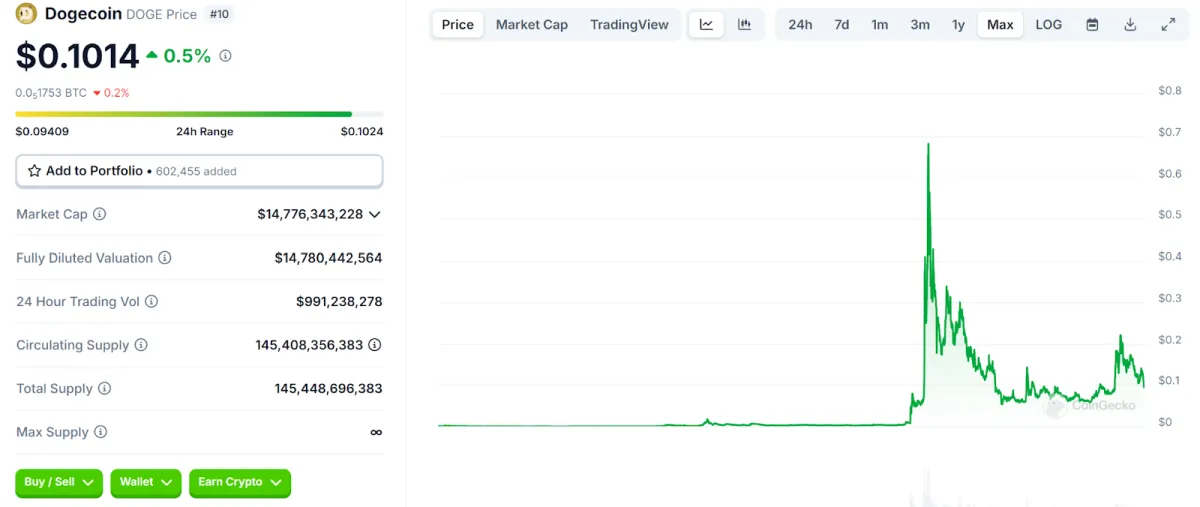The image size is (1200, 507).
Task: Click star icon in Add to Portfolio
Action: point(34,171)
